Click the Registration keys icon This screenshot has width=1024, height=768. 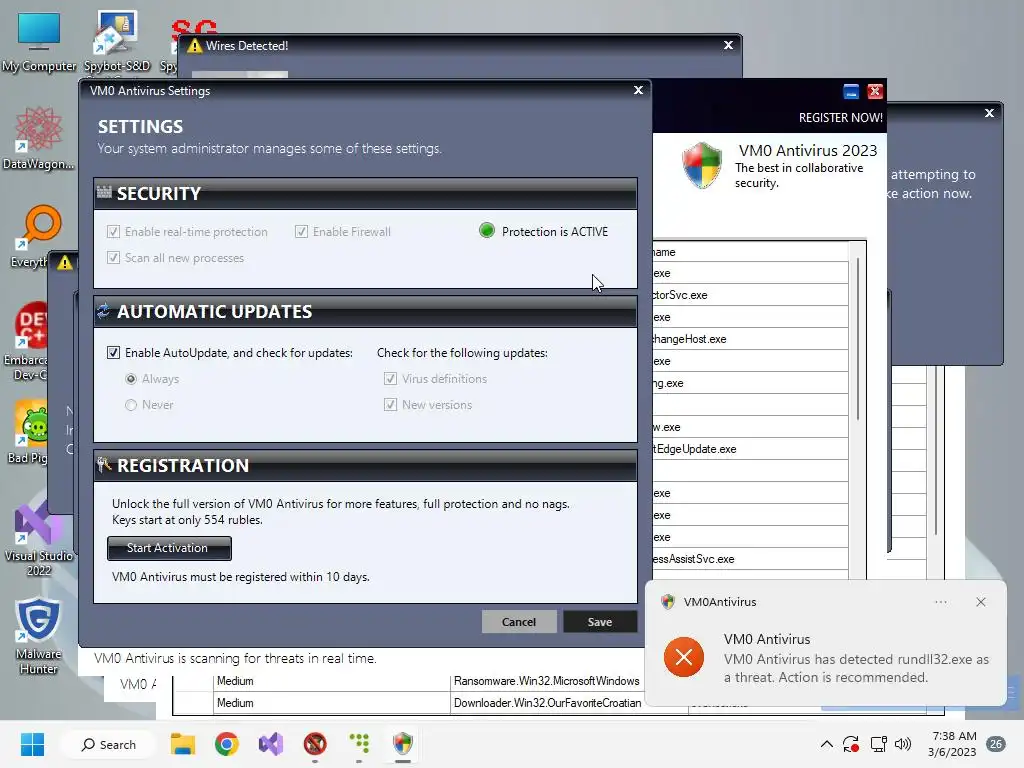point(104,465)
